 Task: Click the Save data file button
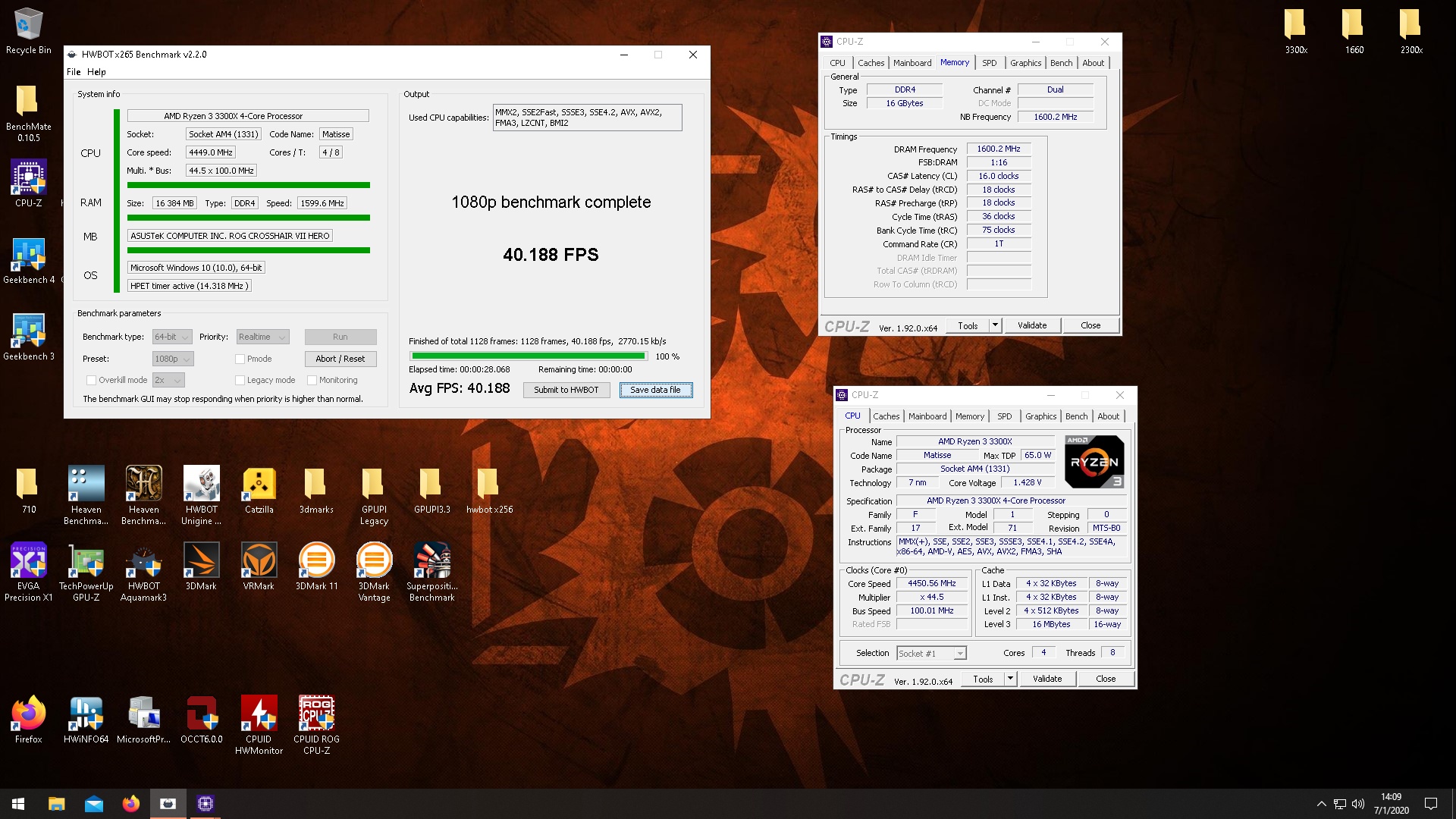tap(655, 390)
